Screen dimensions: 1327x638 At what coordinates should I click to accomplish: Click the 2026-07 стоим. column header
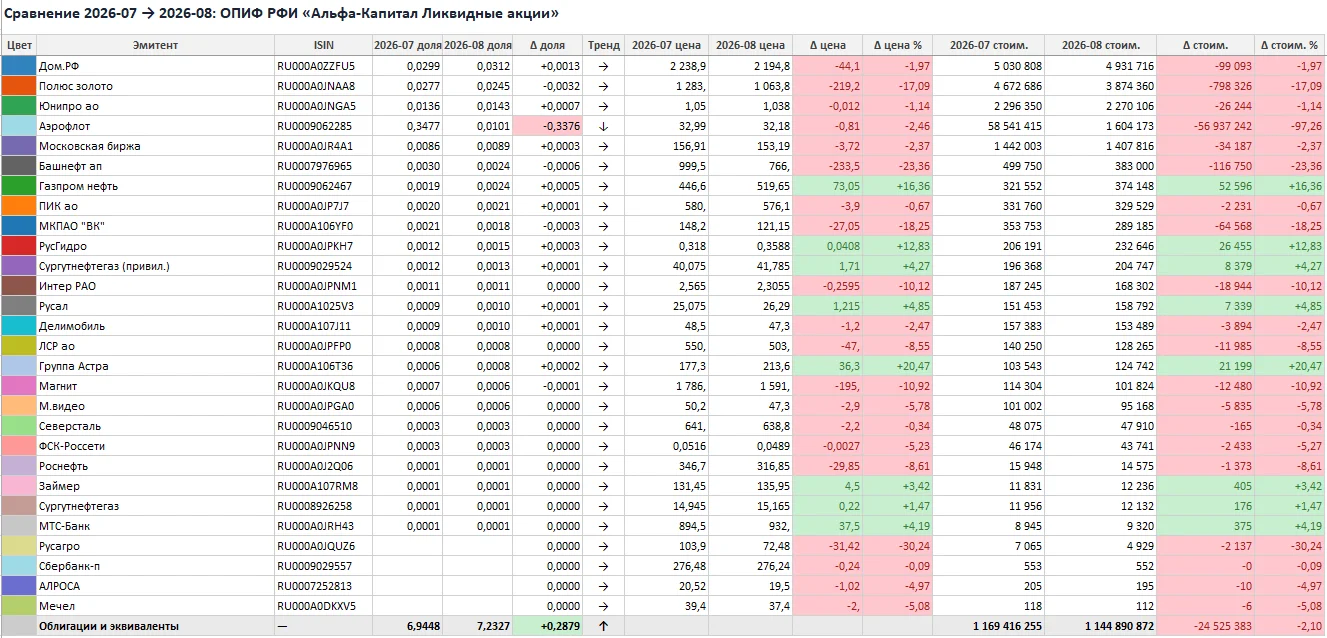(x=988, y=45)
